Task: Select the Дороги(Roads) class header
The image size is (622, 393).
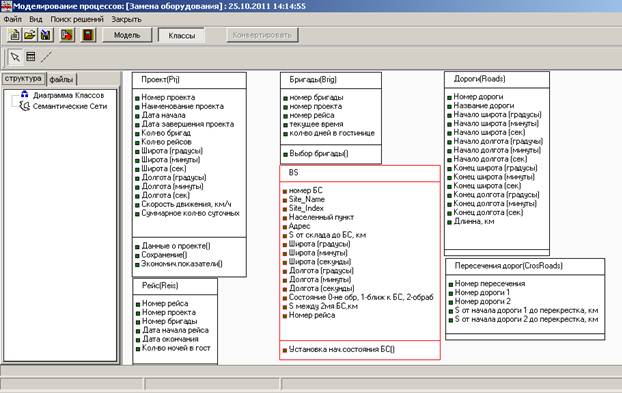Action: click(x=497, y=80)
